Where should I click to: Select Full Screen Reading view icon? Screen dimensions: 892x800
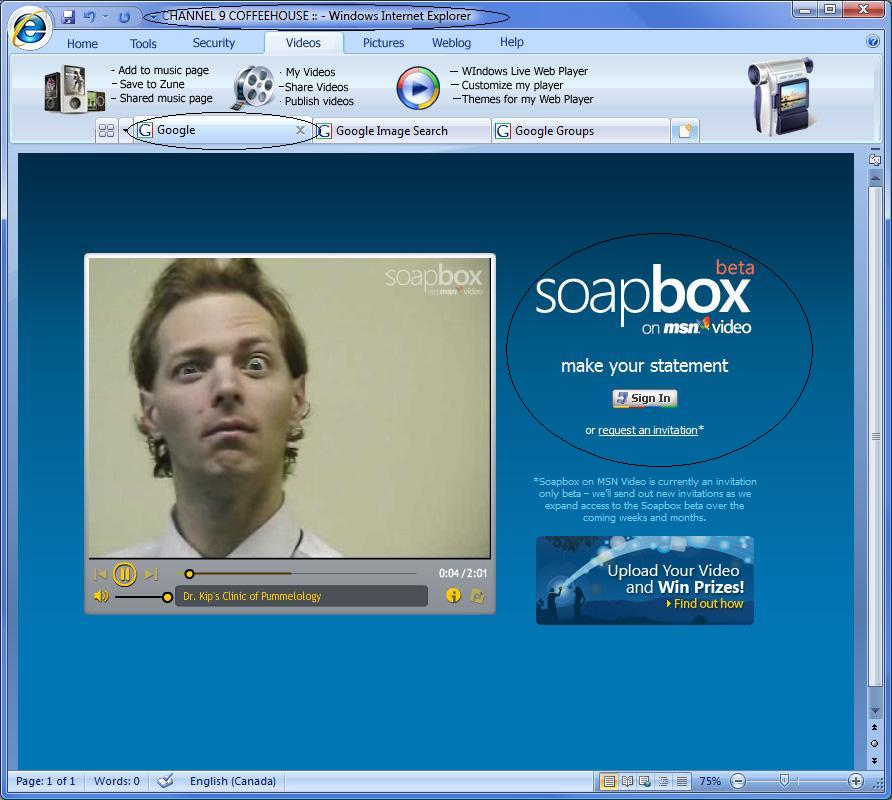point(627,781)
